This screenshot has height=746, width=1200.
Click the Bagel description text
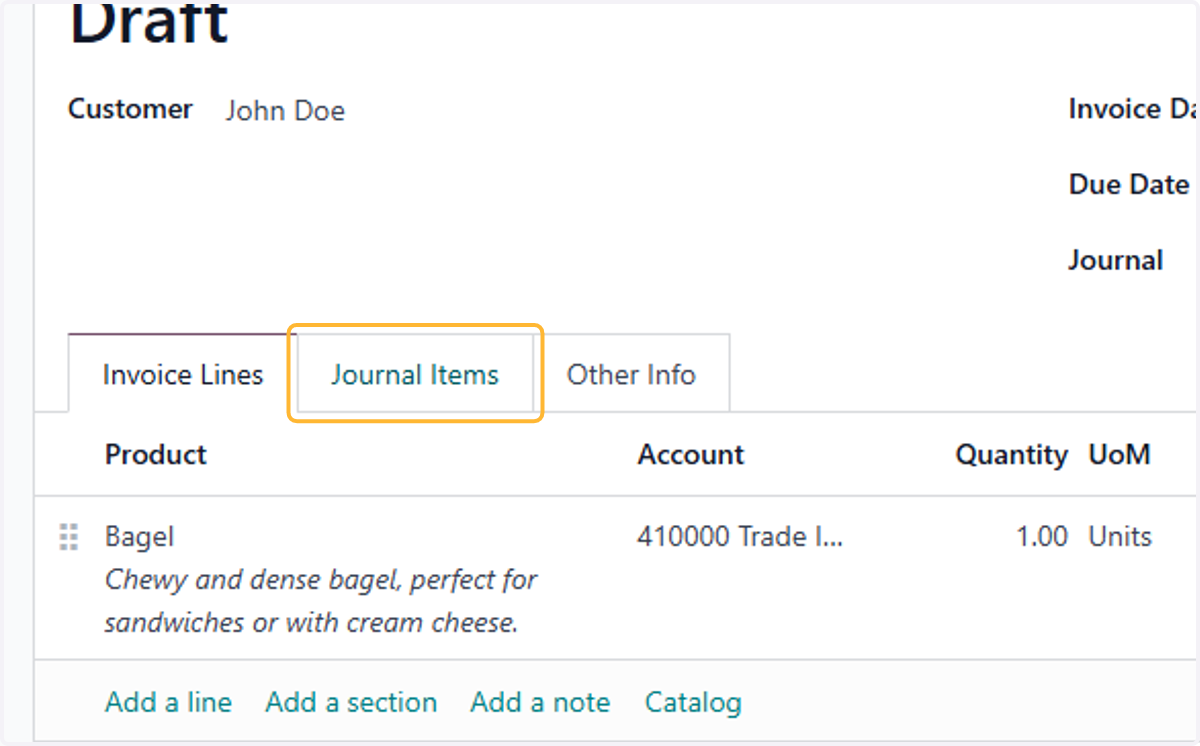pyautogui.click(x=321, y=601)
